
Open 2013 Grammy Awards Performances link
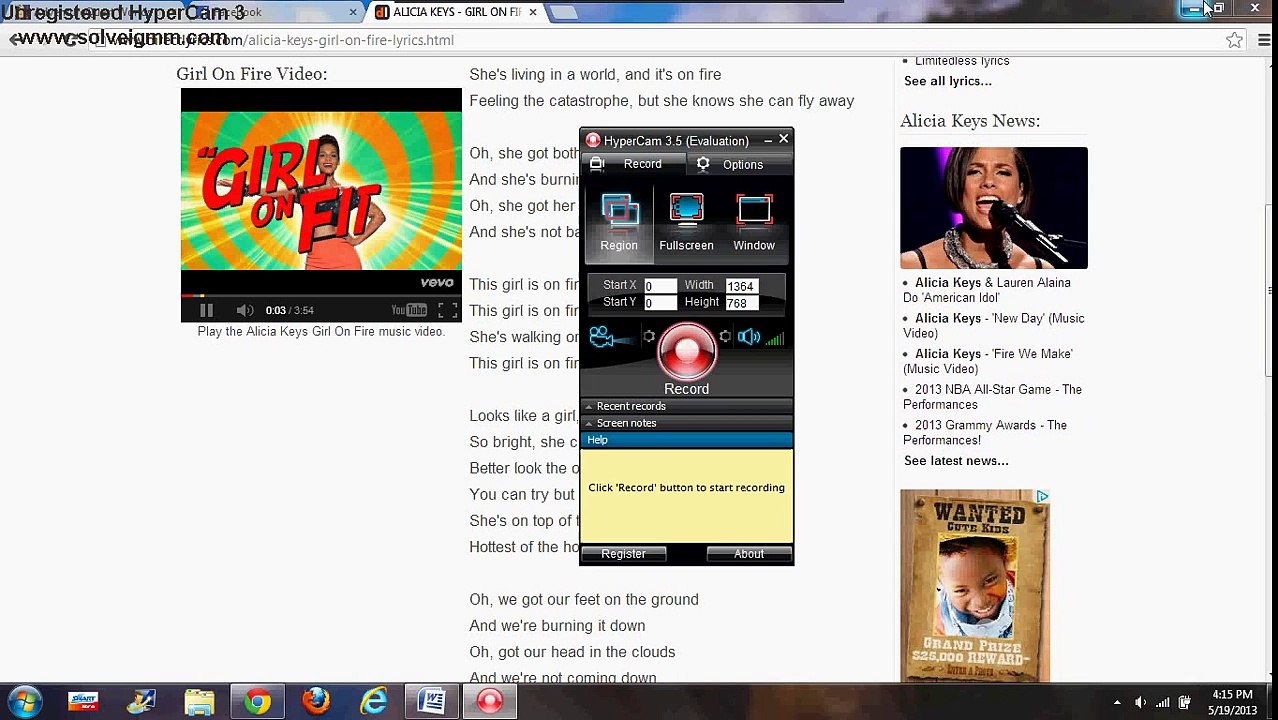coord(985,433)
